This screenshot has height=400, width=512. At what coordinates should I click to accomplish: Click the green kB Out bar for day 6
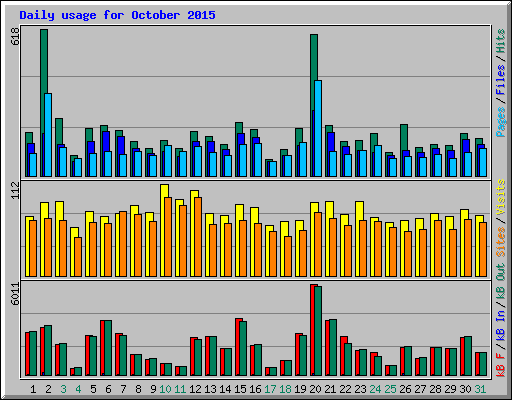click(x=108, y=348)
